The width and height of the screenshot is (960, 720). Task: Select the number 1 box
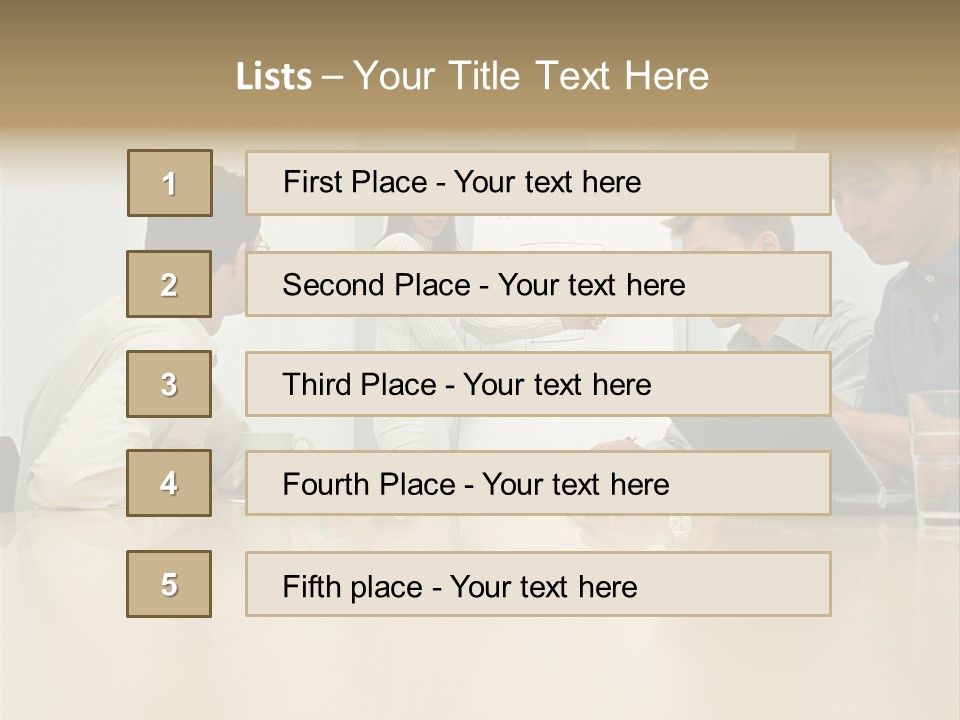coord(170,183)
